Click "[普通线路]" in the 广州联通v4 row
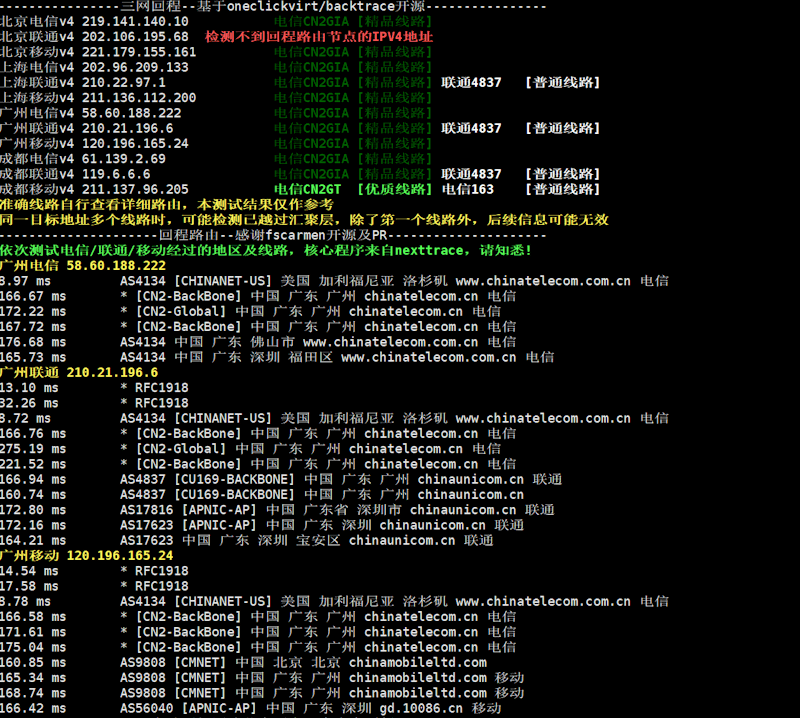800x718 pixels. pos(563,129)
